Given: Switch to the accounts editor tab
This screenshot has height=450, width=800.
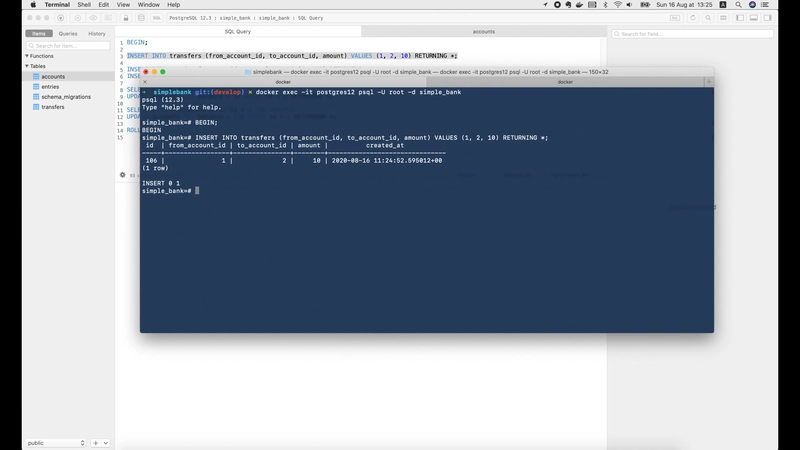Looking at the screenshot, I should (483, 32).
